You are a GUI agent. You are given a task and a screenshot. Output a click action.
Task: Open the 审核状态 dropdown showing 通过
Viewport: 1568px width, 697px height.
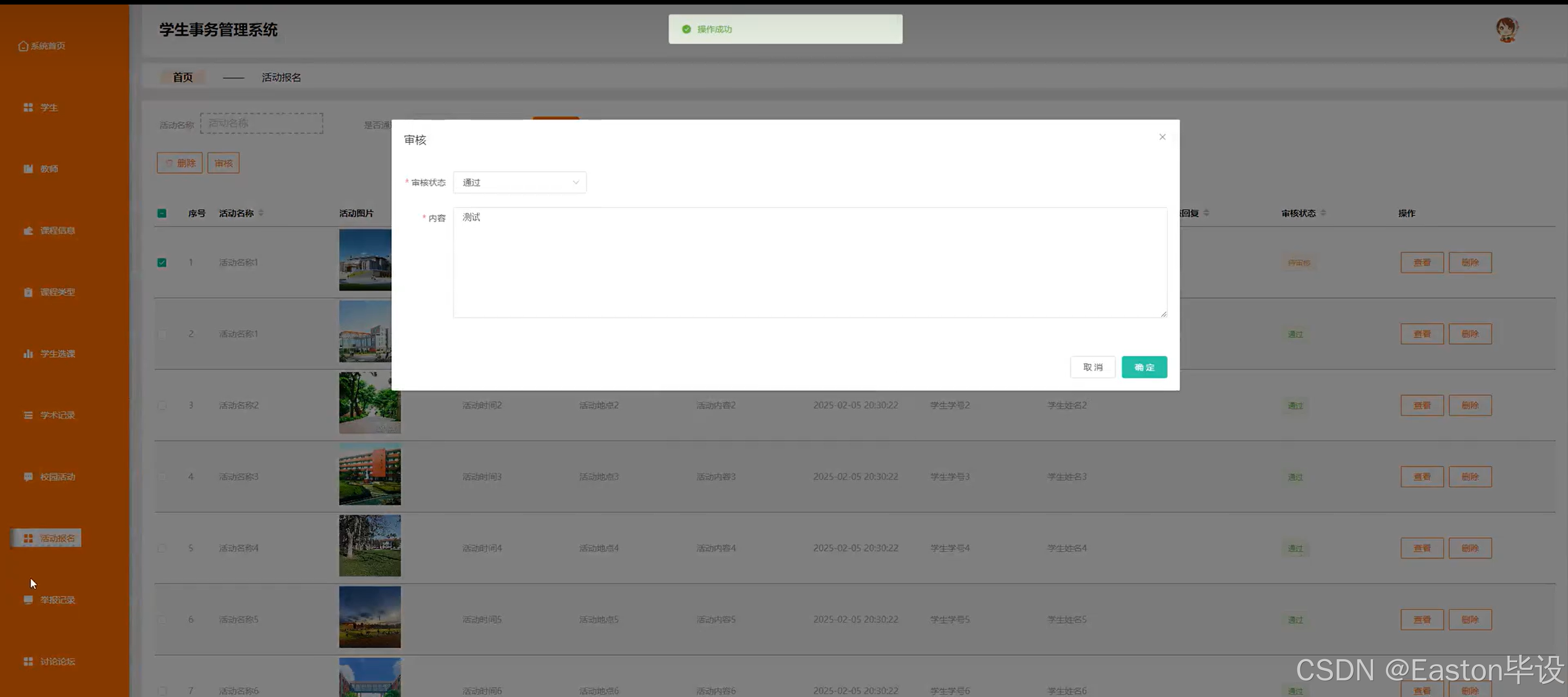click(x=519, y=183)
